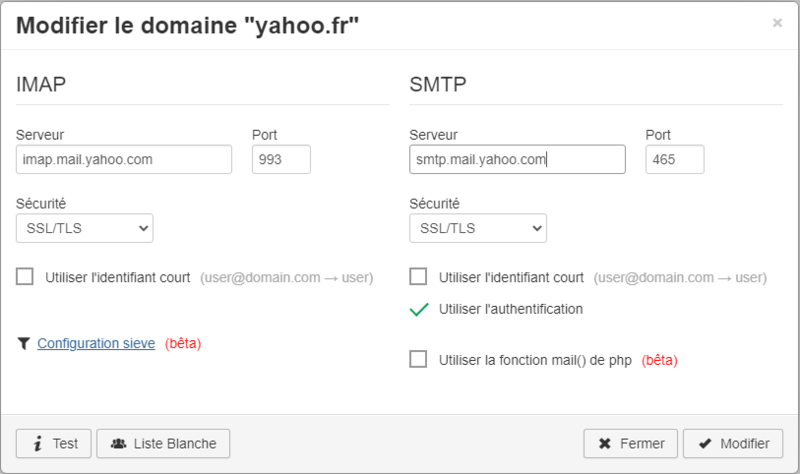The width and height of the screenshot is (800, 474).
Task: Open the IMAP Sécurité dropdown
Action: [x=84, y=228]
